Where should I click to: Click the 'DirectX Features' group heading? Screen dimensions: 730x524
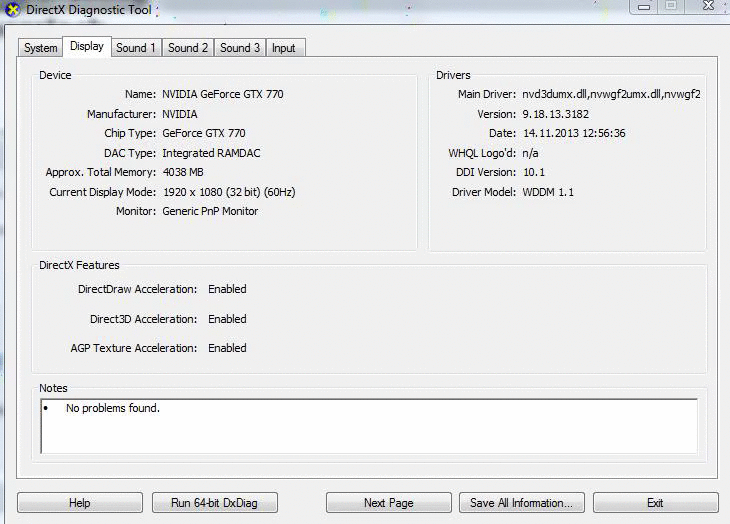pos(79,265)
